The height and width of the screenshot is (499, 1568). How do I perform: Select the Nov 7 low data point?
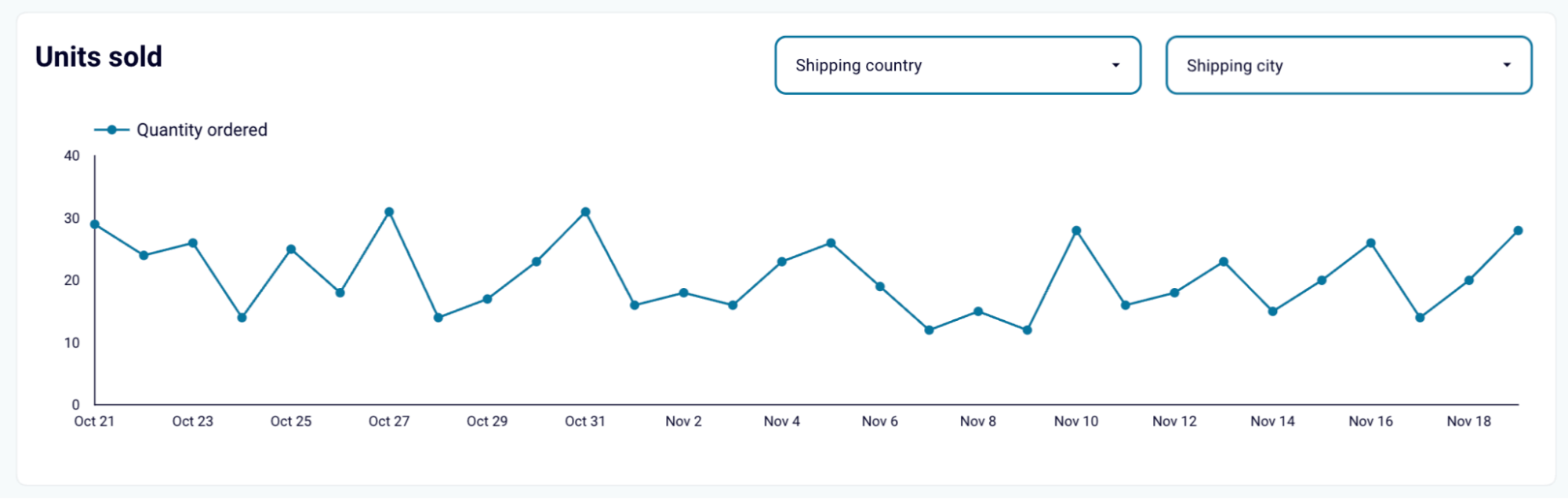[929, 330]
